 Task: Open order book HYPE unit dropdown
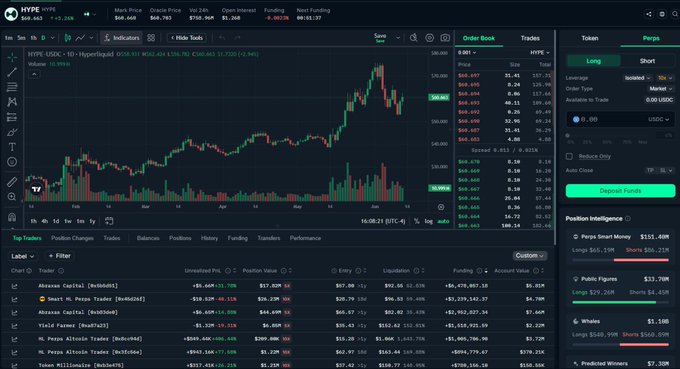540,52
